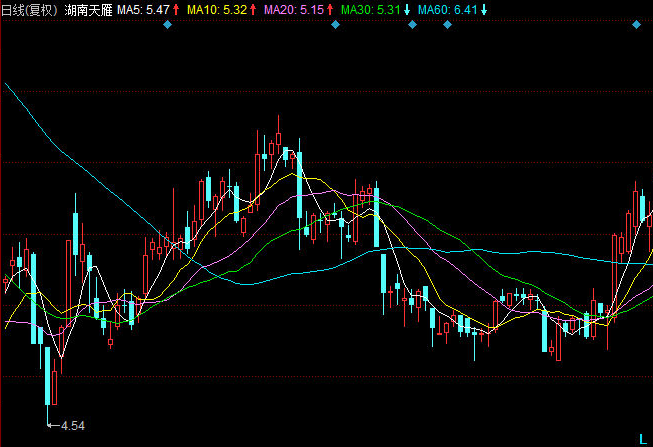Click the red up arrow beside MA10

pos(253,10)
